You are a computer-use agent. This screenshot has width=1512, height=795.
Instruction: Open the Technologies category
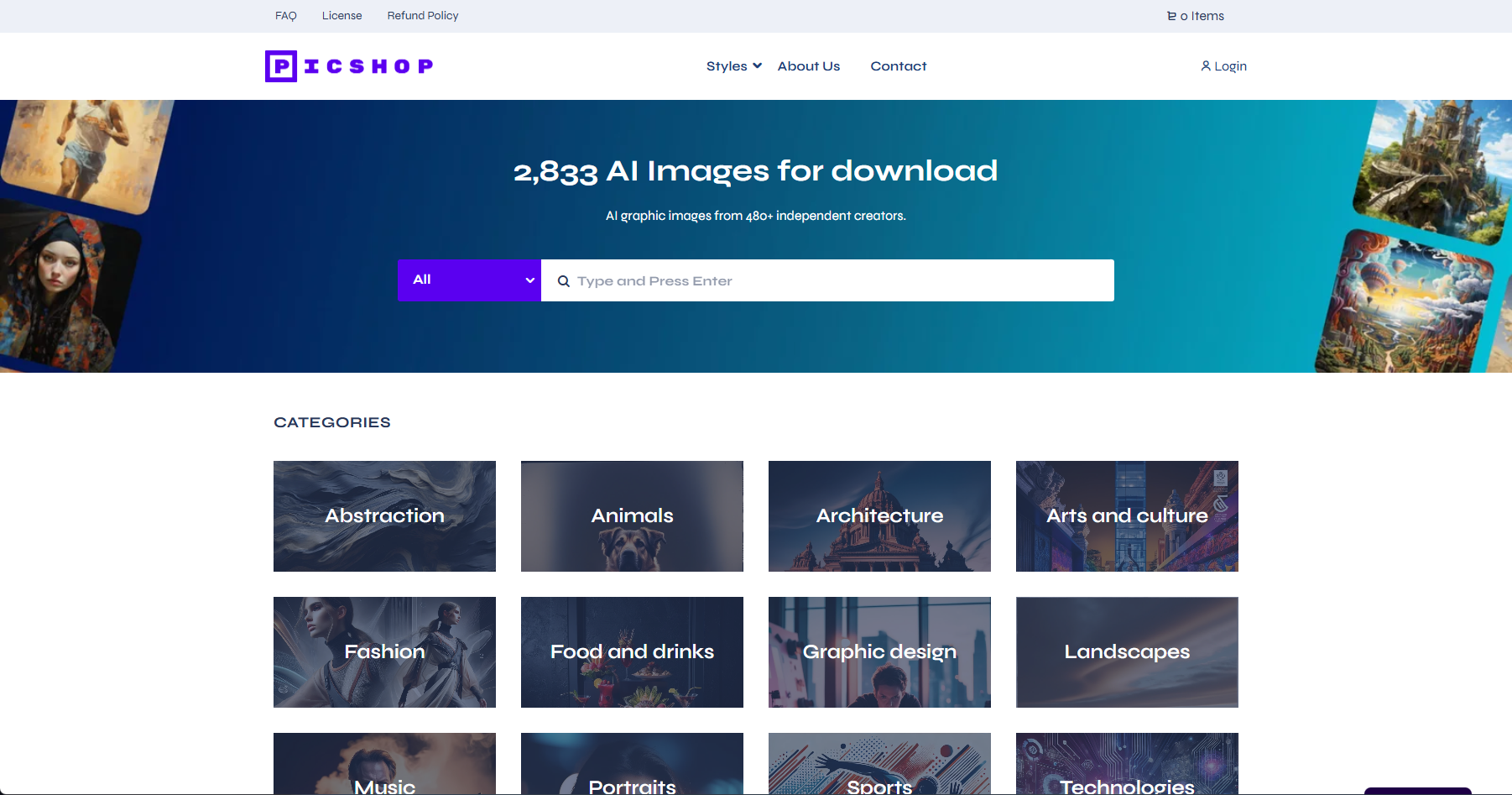pos(1127,764)
